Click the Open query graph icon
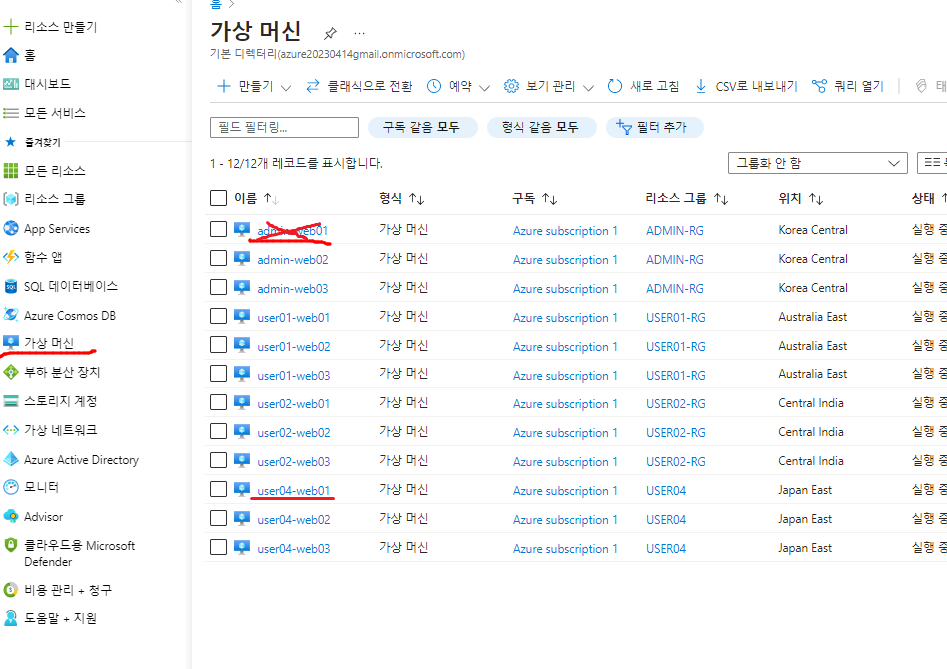Screen dimensions: 947x669 pos(819,86)
